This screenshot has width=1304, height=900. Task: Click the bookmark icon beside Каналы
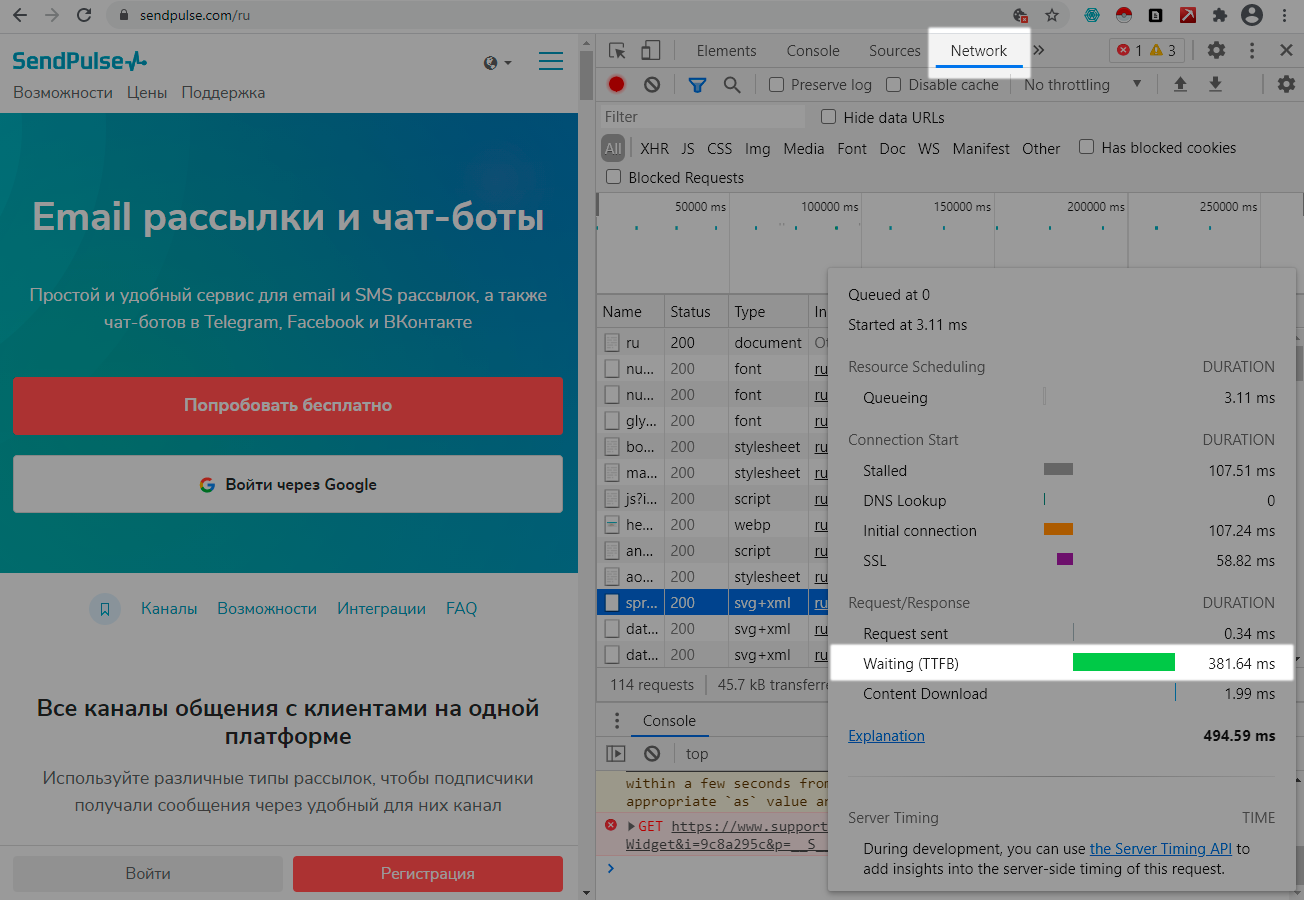(105, 608)
